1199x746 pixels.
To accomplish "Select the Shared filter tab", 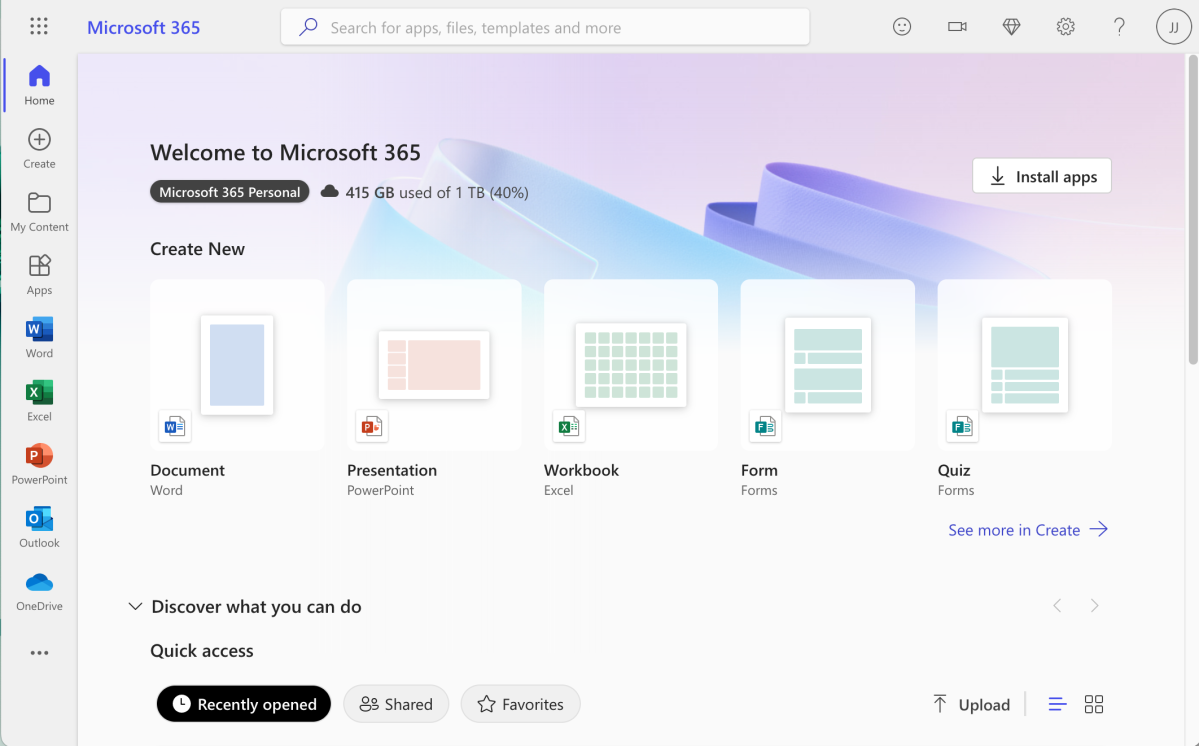I will 396,704.
